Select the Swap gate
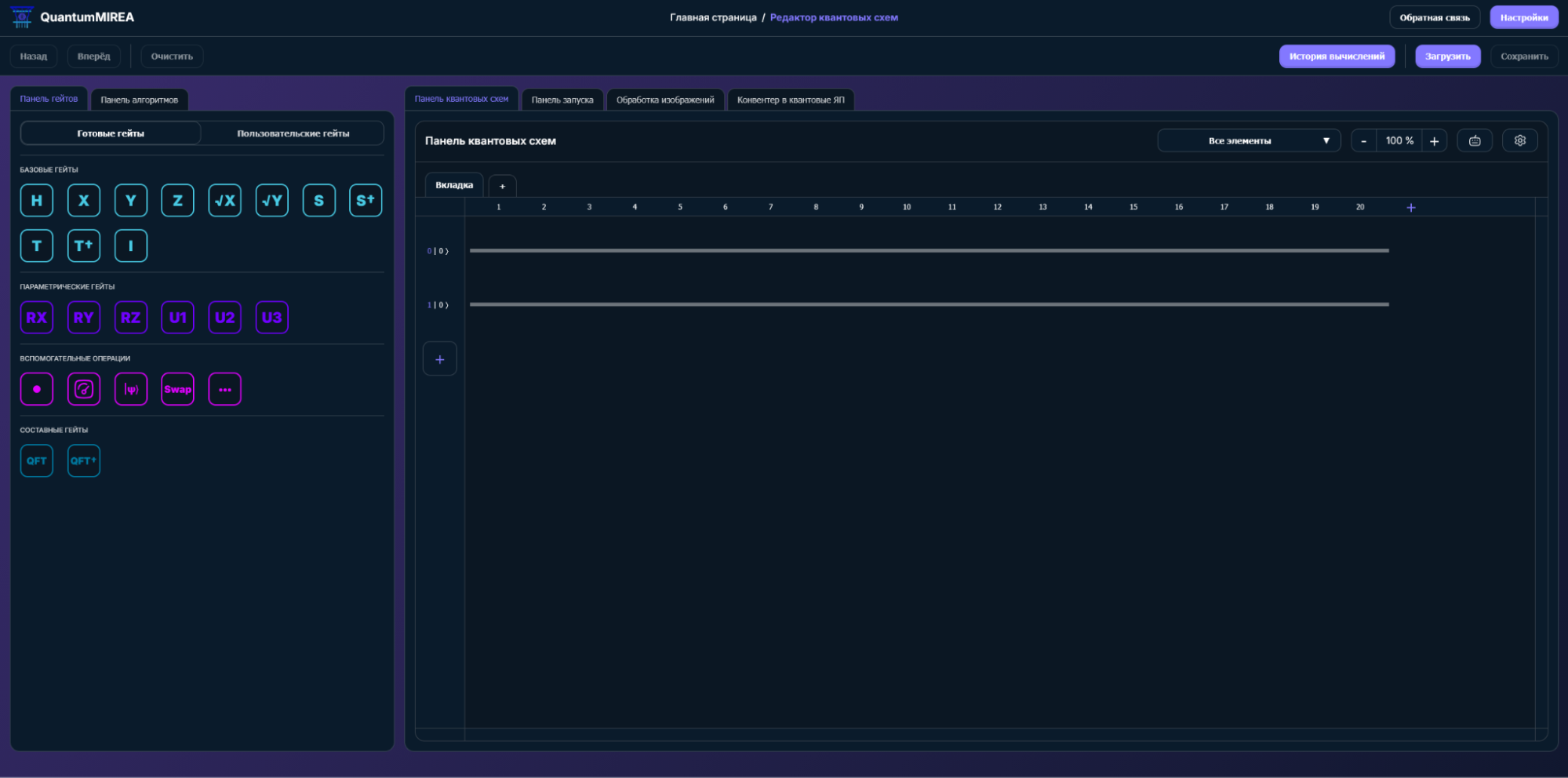1568x778 pixels. (178, 389)
